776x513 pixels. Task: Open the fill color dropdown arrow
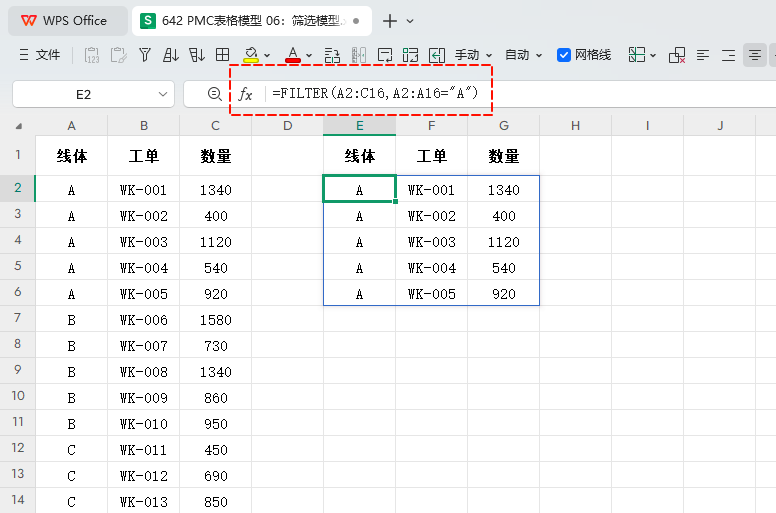pyautogui.click(x=267, y=55)
